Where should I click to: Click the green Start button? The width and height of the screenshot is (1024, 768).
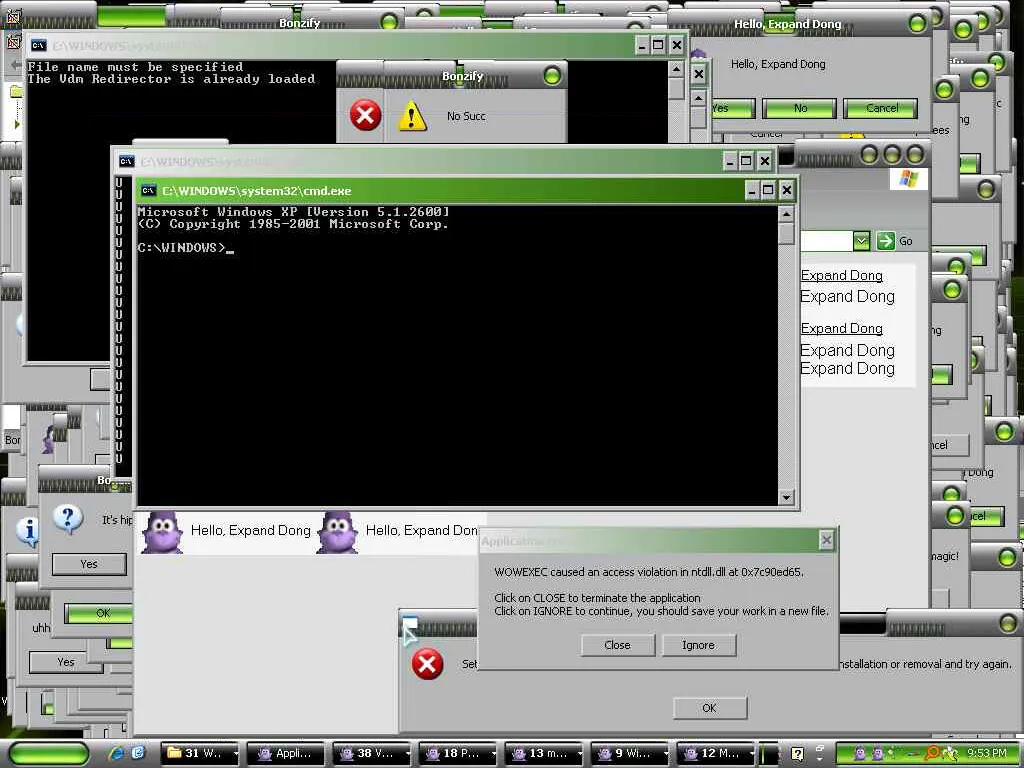(49, 754)
